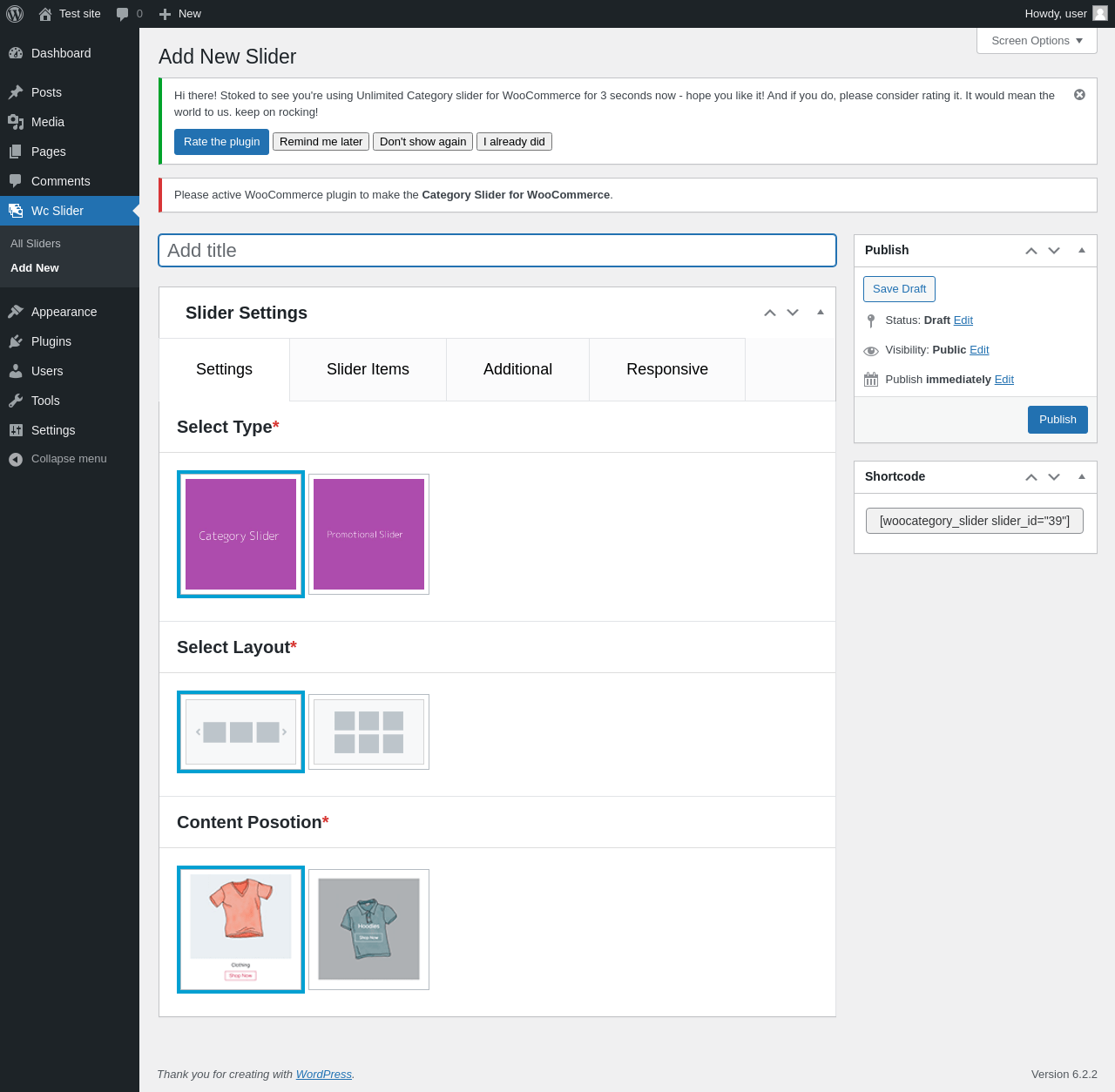Screen dimensions: 1115x1092
Task: Click the plus icon beside New
Action: (x=165, y=14)
